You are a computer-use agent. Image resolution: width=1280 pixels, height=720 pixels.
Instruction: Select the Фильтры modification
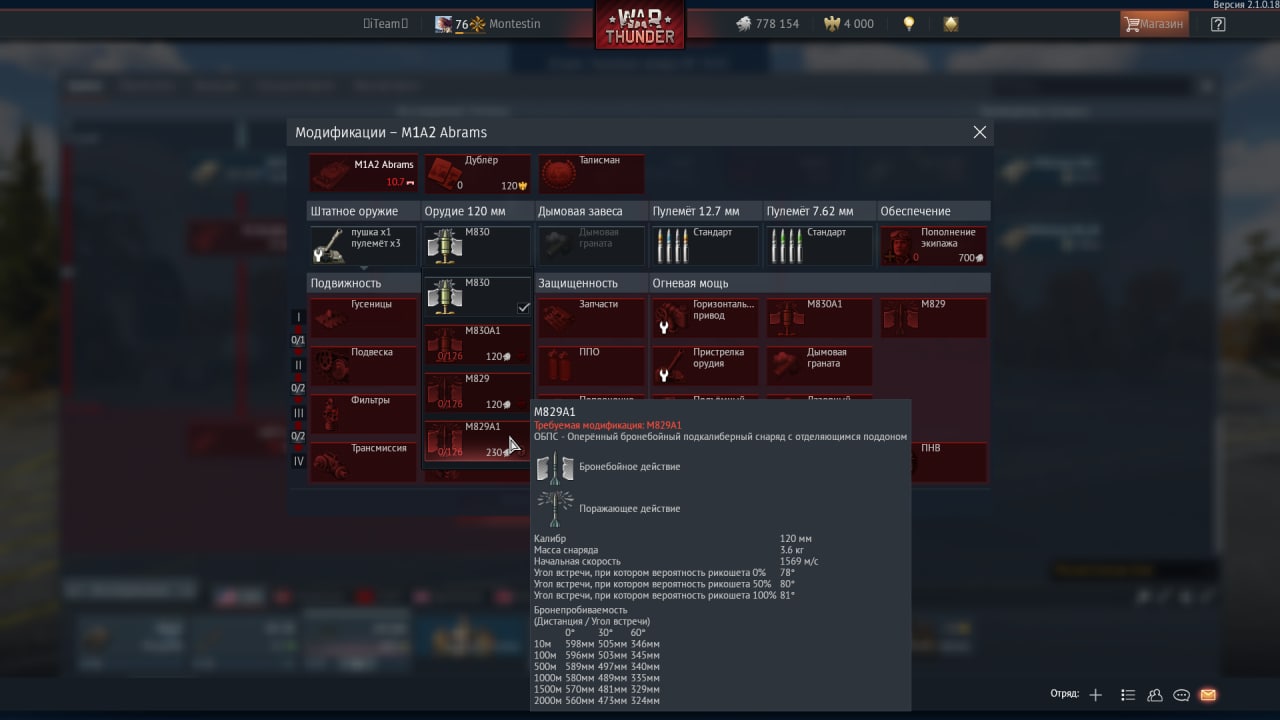tap(363, 413)
